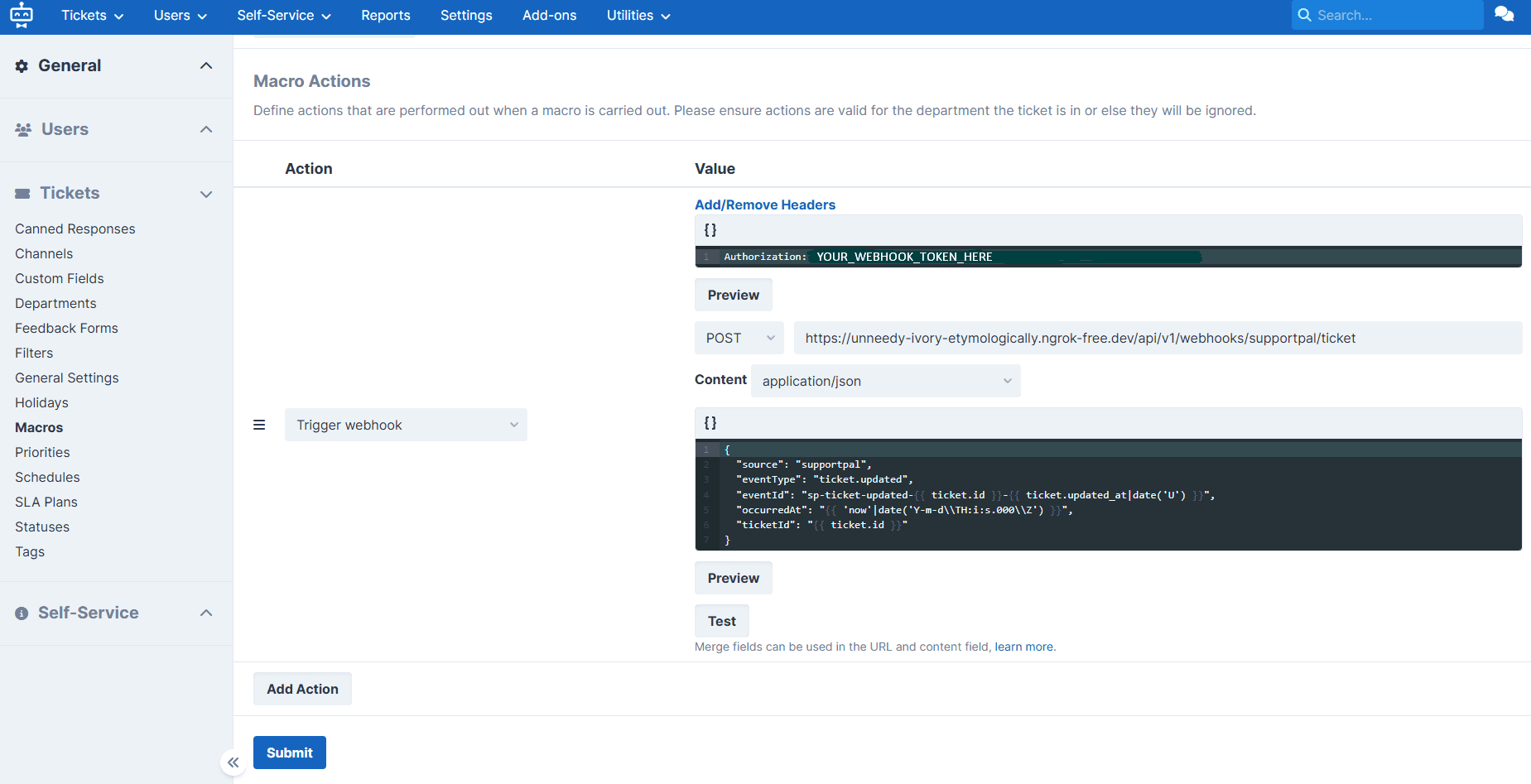The height and width of the screenshot is (784, 1531).
Task: Click the Add Action button
Action: click(x=302, y=689)
